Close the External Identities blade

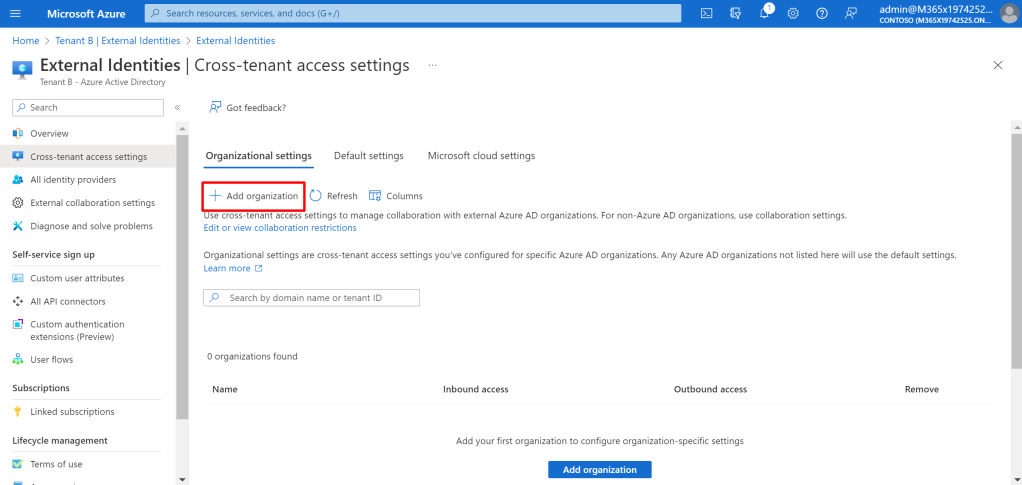pos(997,65)
